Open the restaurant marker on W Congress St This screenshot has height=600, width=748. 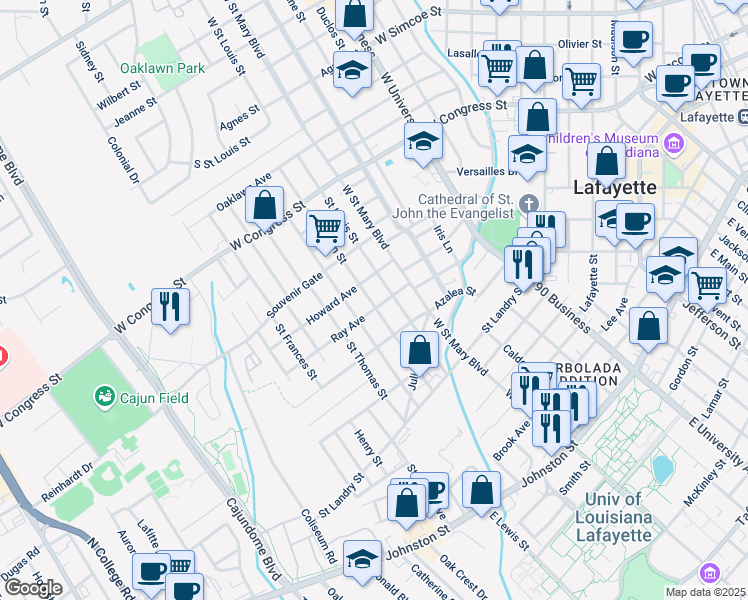(x=170, y=309)
